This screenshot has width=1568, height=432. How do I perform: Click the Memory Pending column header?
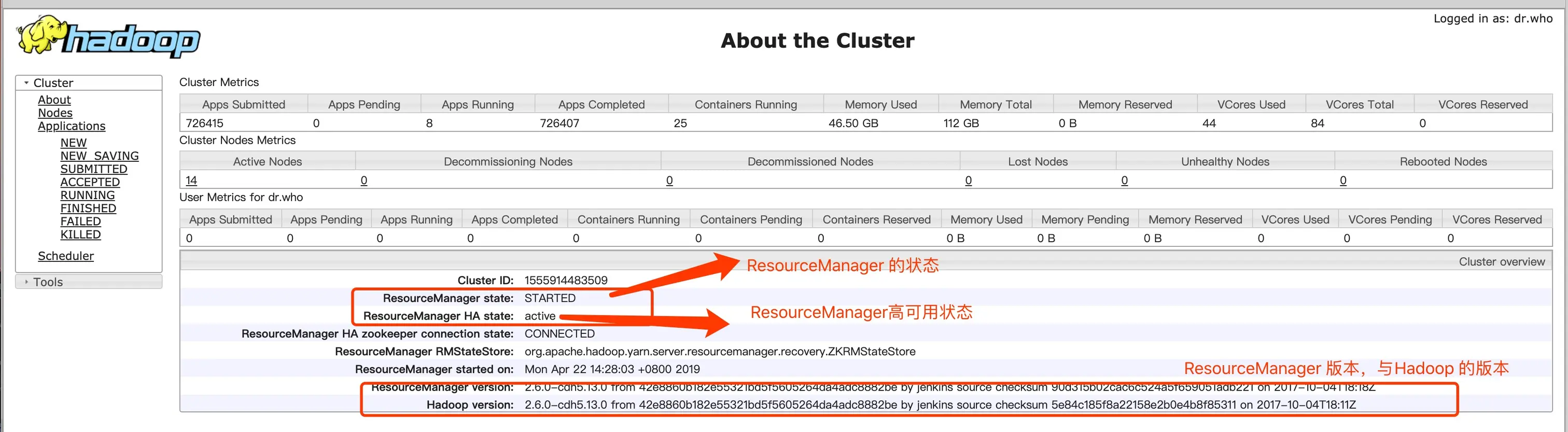1085,220
